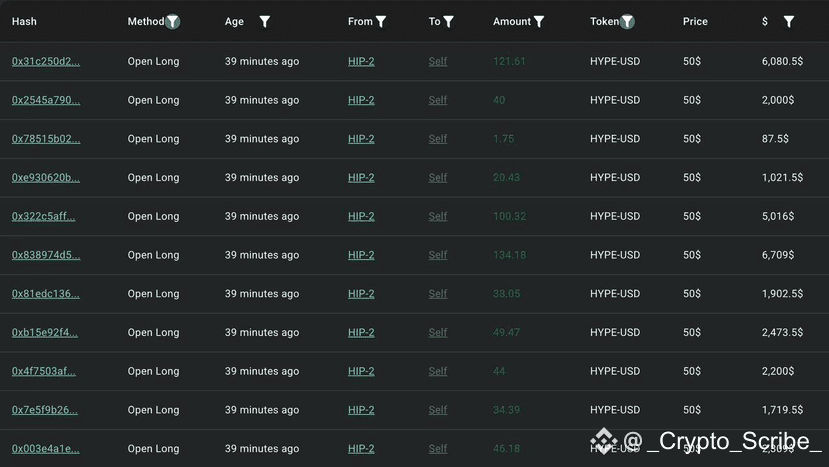
Task: Open the From column filter icon
Action: pyautogui.click(x=381, y=22)
